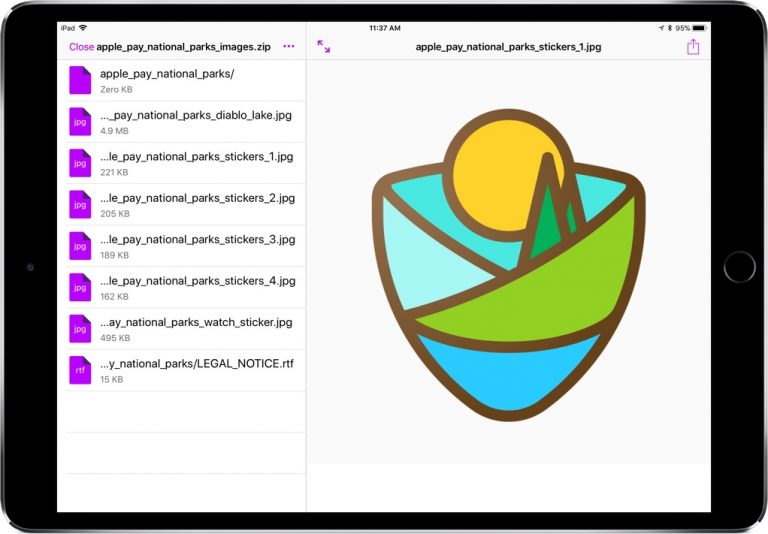Tap the 11:37 AM clock

pos(385,28)
